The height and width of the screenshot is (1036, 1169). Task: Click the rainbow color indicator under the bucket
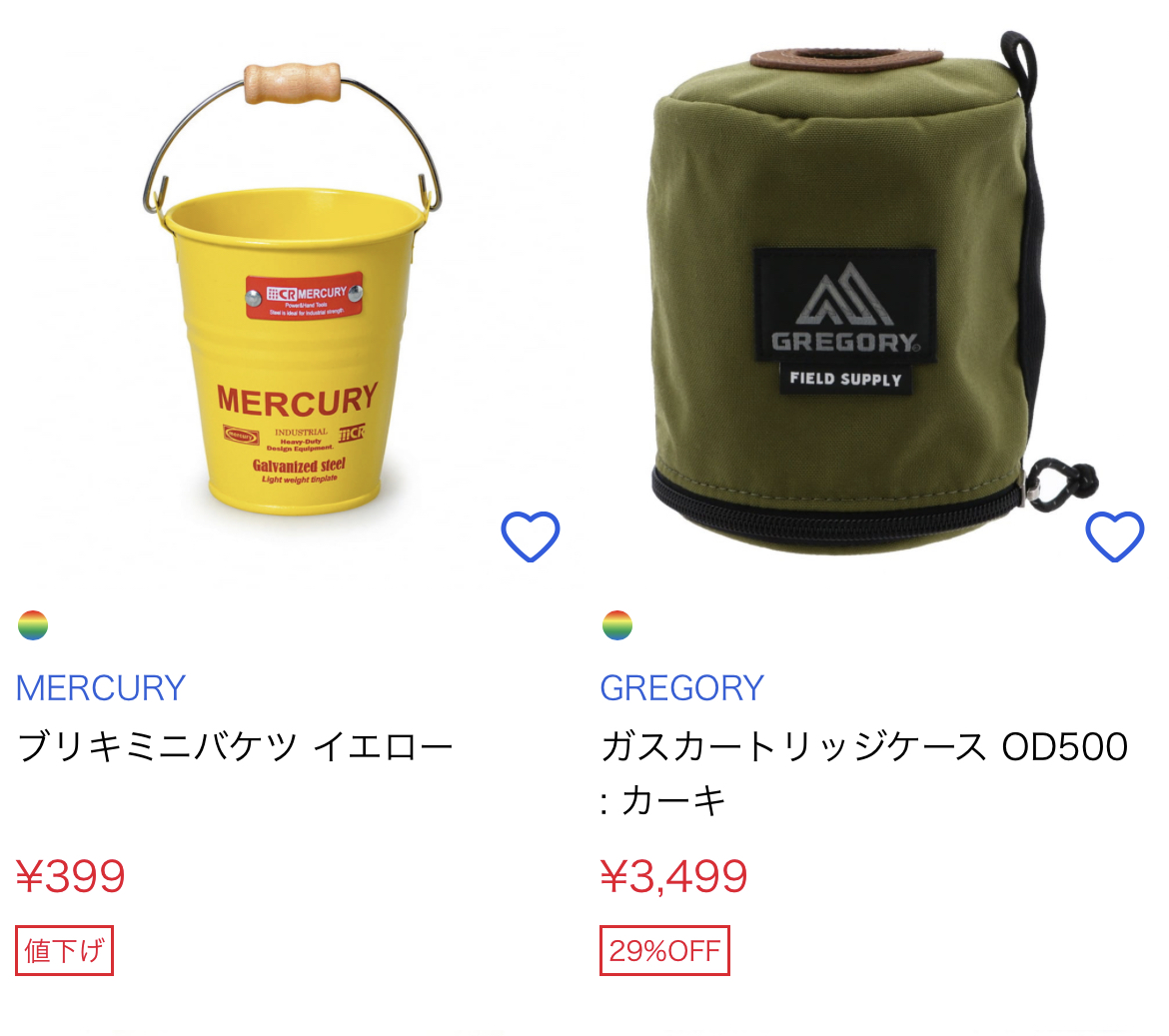point(33,625)
